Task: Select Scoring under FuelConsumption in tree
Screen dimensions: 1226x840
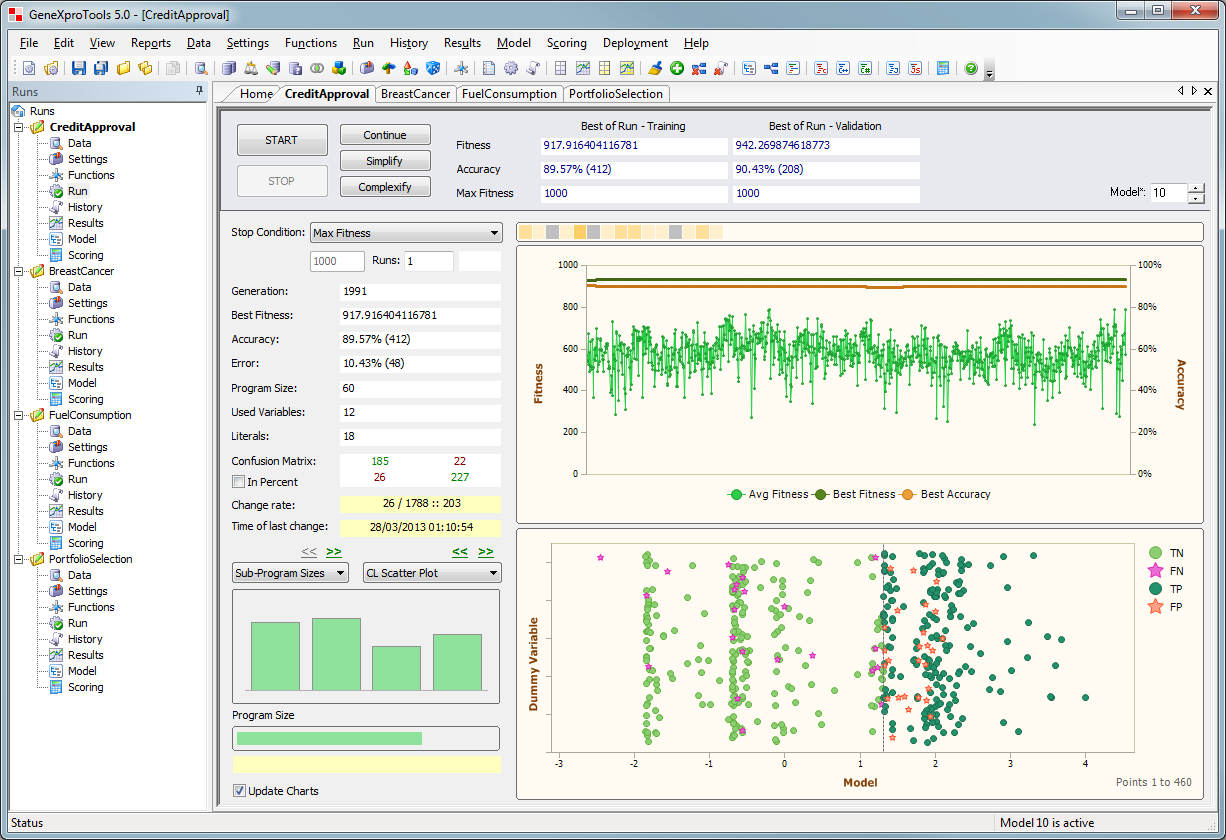Action: (x=85, y=543)
